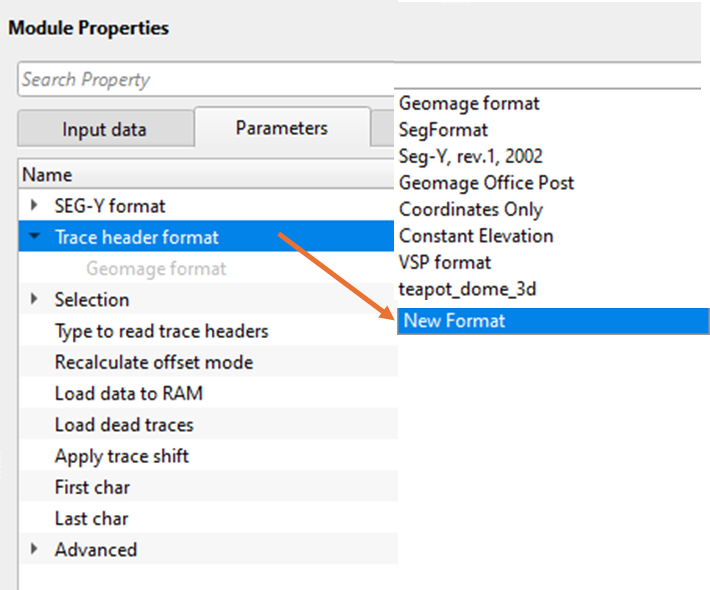Expand the Advanced row
Image resolution: width=710 pixels, height=590 pixels.
[35, 549]
